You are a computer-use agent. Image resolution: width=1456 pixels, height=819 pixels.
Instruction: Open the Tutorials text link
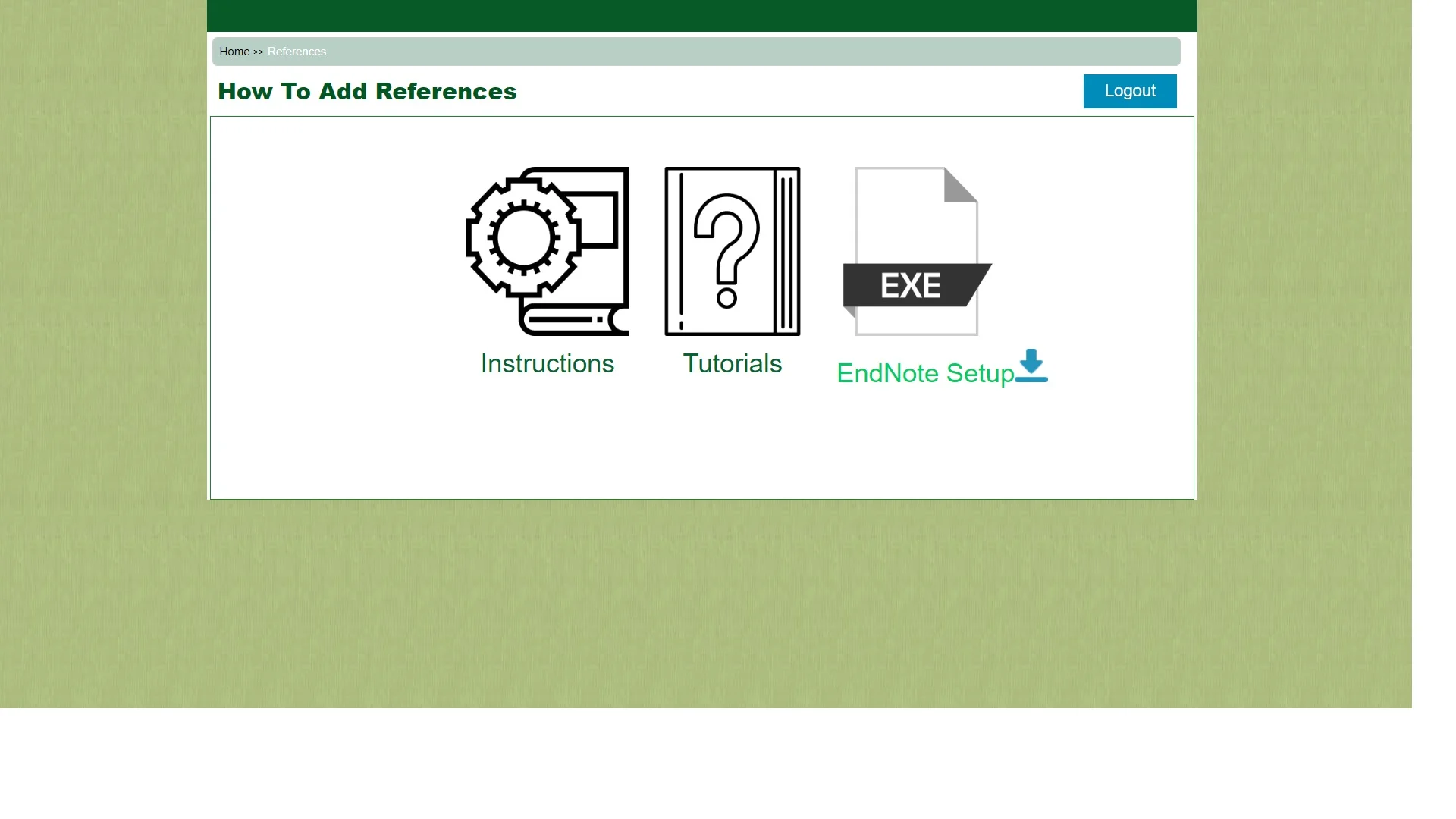[732, 364]
